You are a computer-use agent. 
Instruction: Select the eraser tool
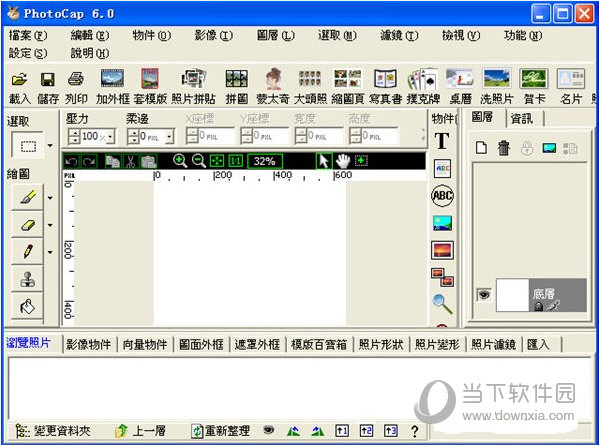click(28, 225)
